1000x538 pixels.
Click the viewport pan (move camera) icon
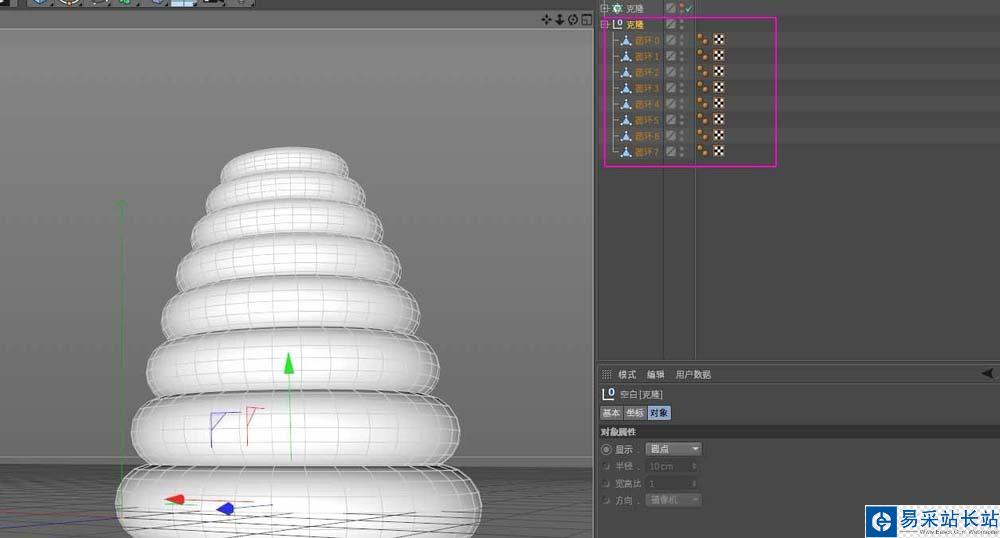[x=546, y=20]
